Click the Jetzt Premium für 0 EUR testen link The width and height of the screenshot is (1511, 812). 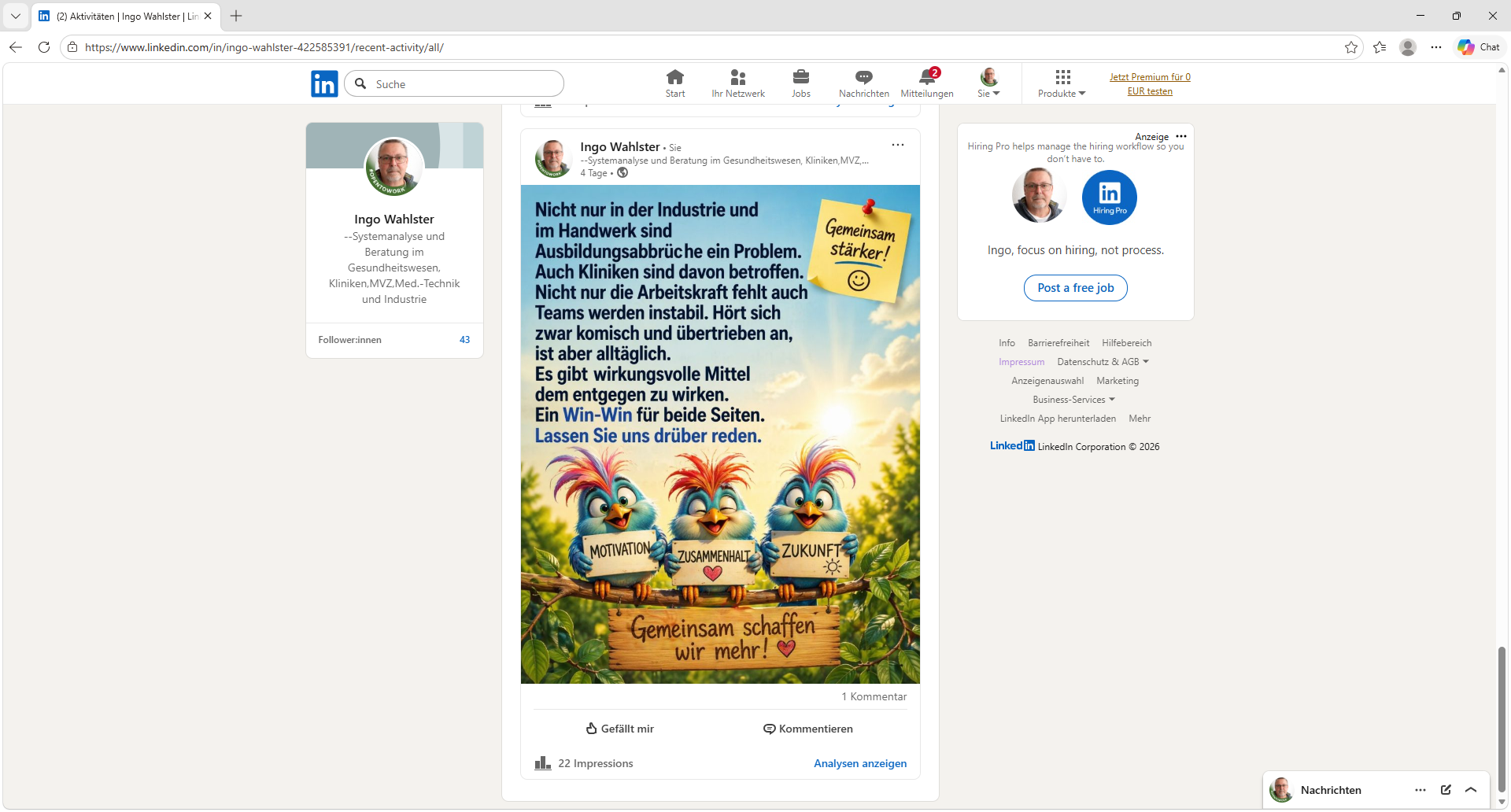(x=1150, y=84)
